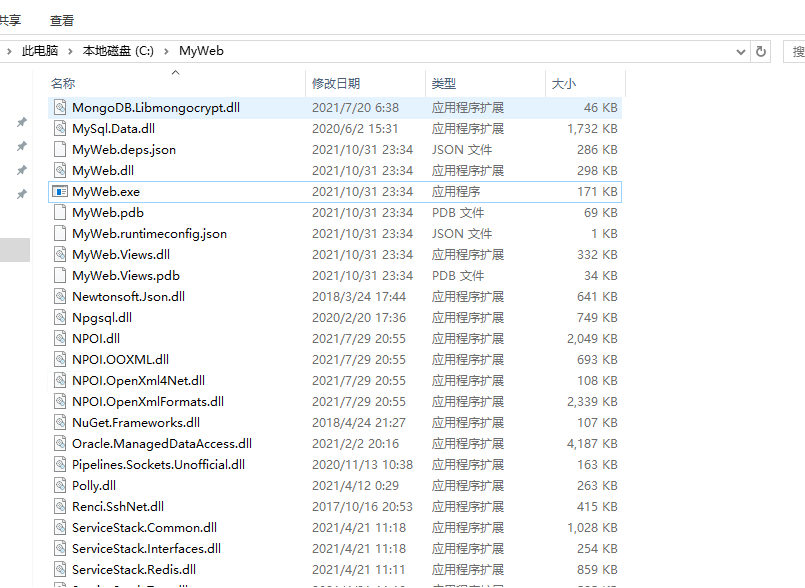The width and height of the screenshot is (805, 588).
Task: Click the MySql.Data.dll file icon
Action: [x=60, y=128]
